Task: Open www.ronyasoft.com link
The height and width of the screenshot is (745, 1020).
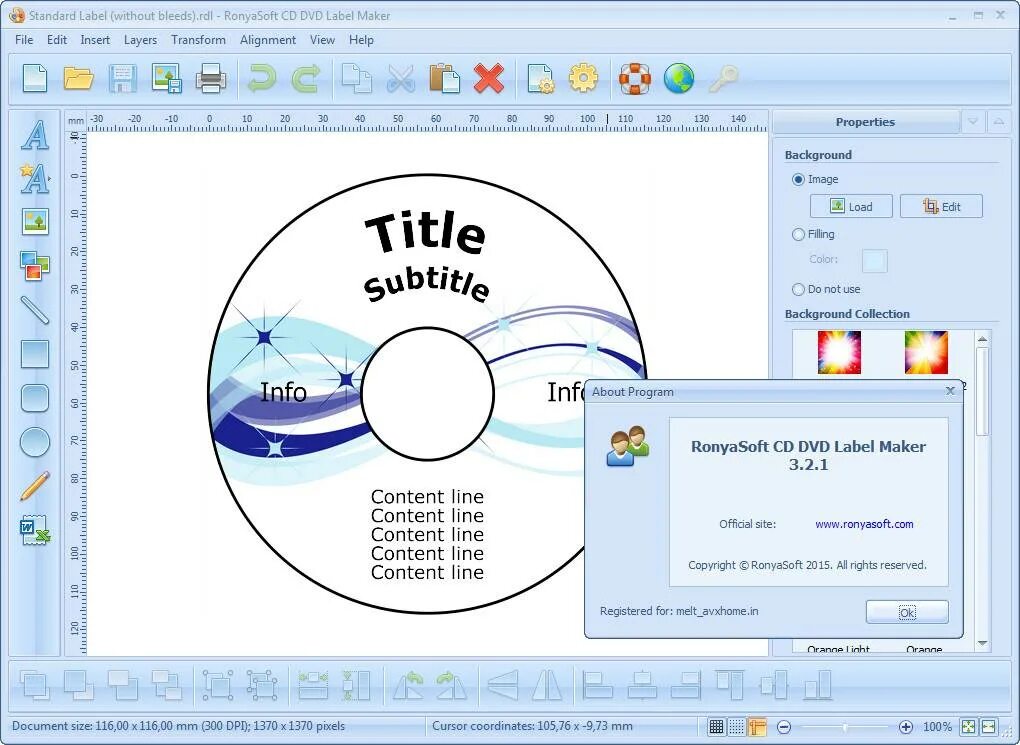Action: click(864, 524)
